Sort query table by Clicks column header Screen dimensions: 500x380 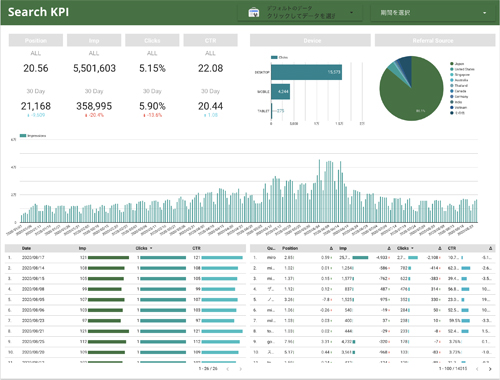coord(405,248)
